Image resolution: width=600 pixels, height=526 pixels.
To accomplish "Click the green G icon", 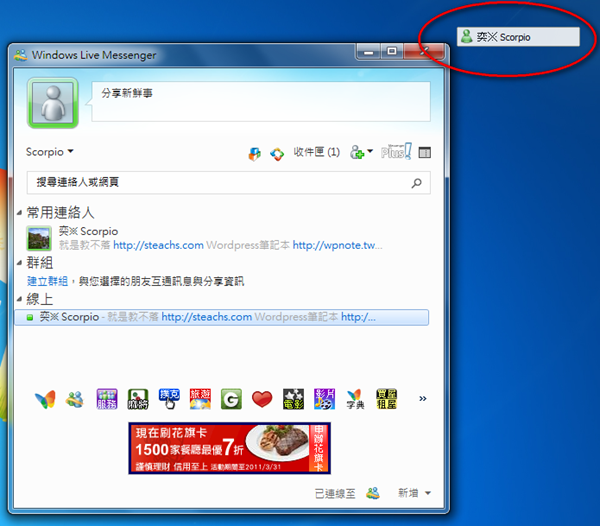I will [231, 399].
